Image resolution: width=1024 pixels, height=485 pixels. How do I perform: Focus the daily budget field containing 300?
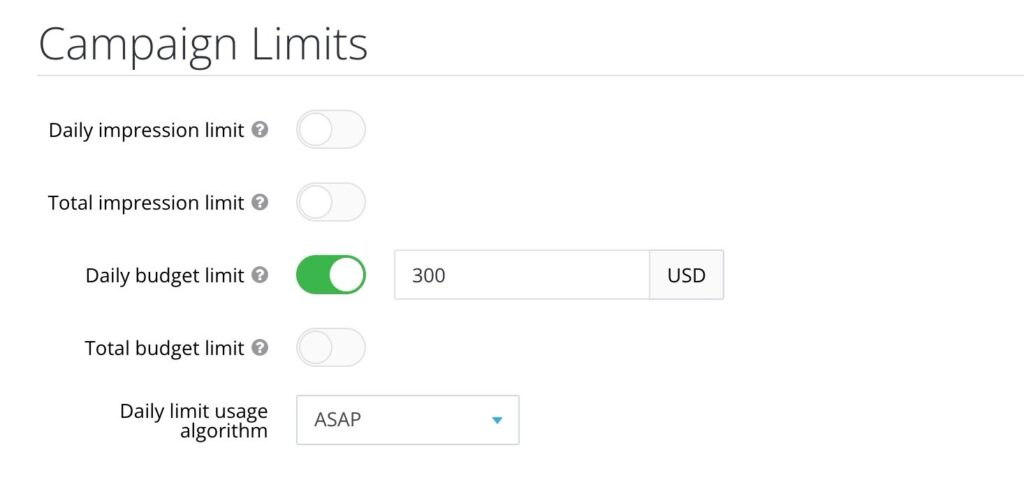522,275
